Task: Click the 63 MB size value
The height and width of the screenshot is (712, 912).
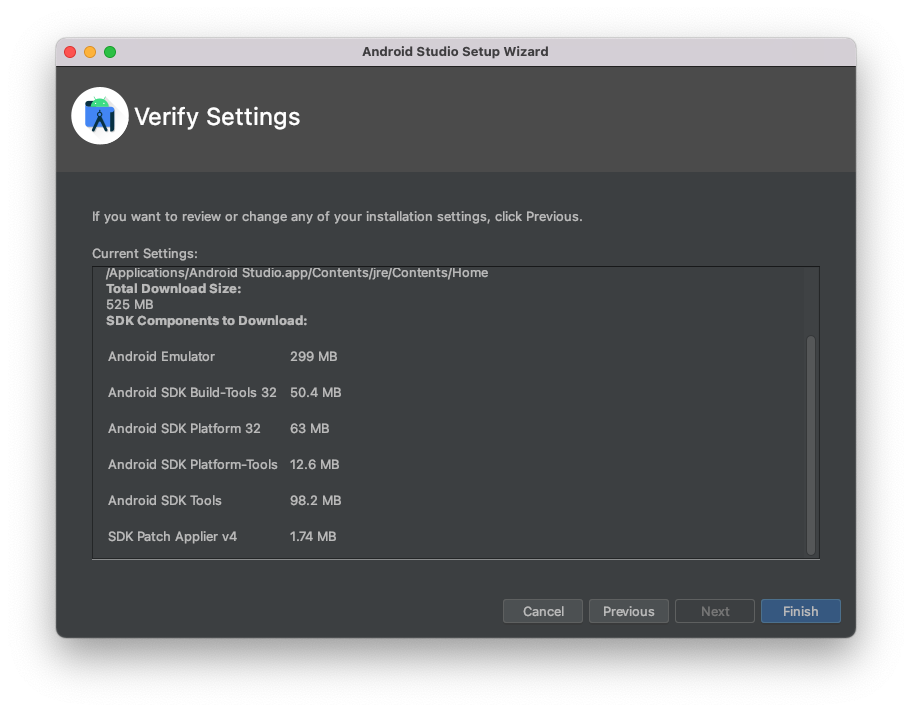Action: (309, 428)
